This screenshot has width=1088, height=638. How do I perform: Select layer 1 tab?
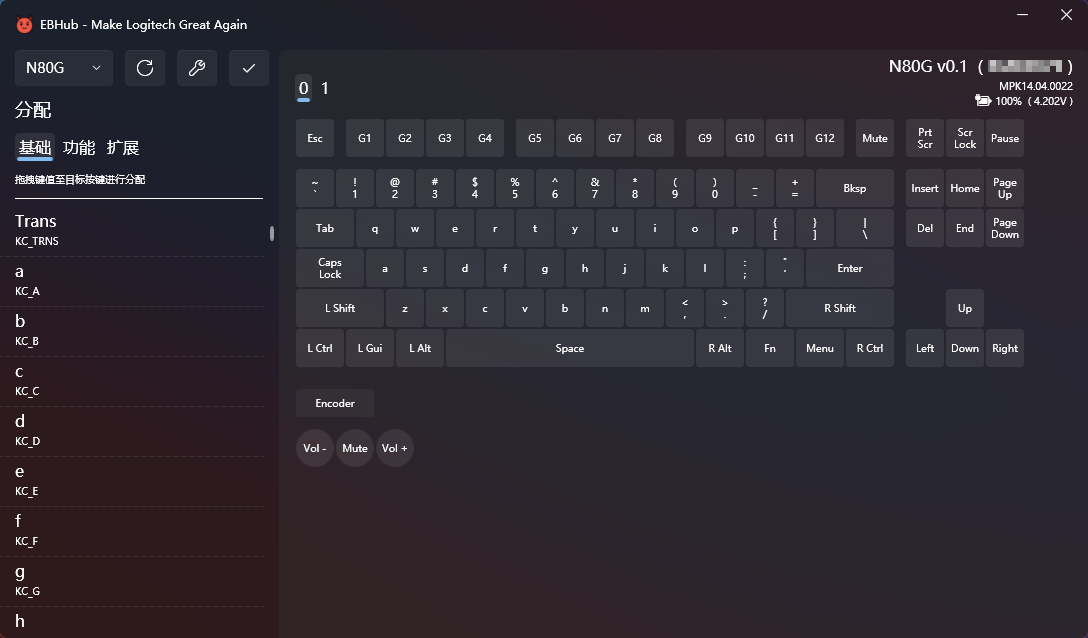pyautogui.click(x=325, y=89)
